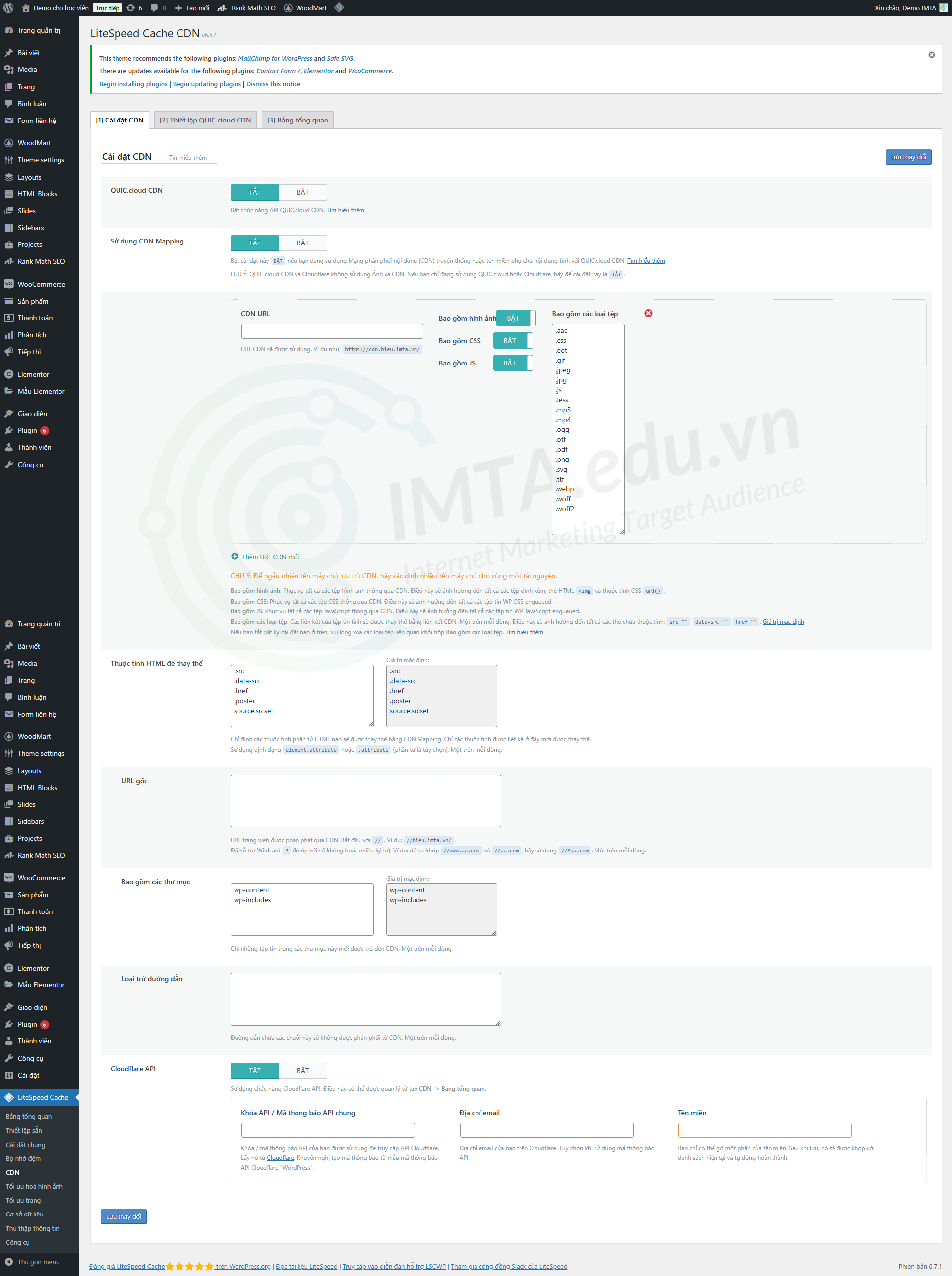Open the comments bubble icon in admin bar
This screenshot has height=1276, width=952.
[158, 8]
